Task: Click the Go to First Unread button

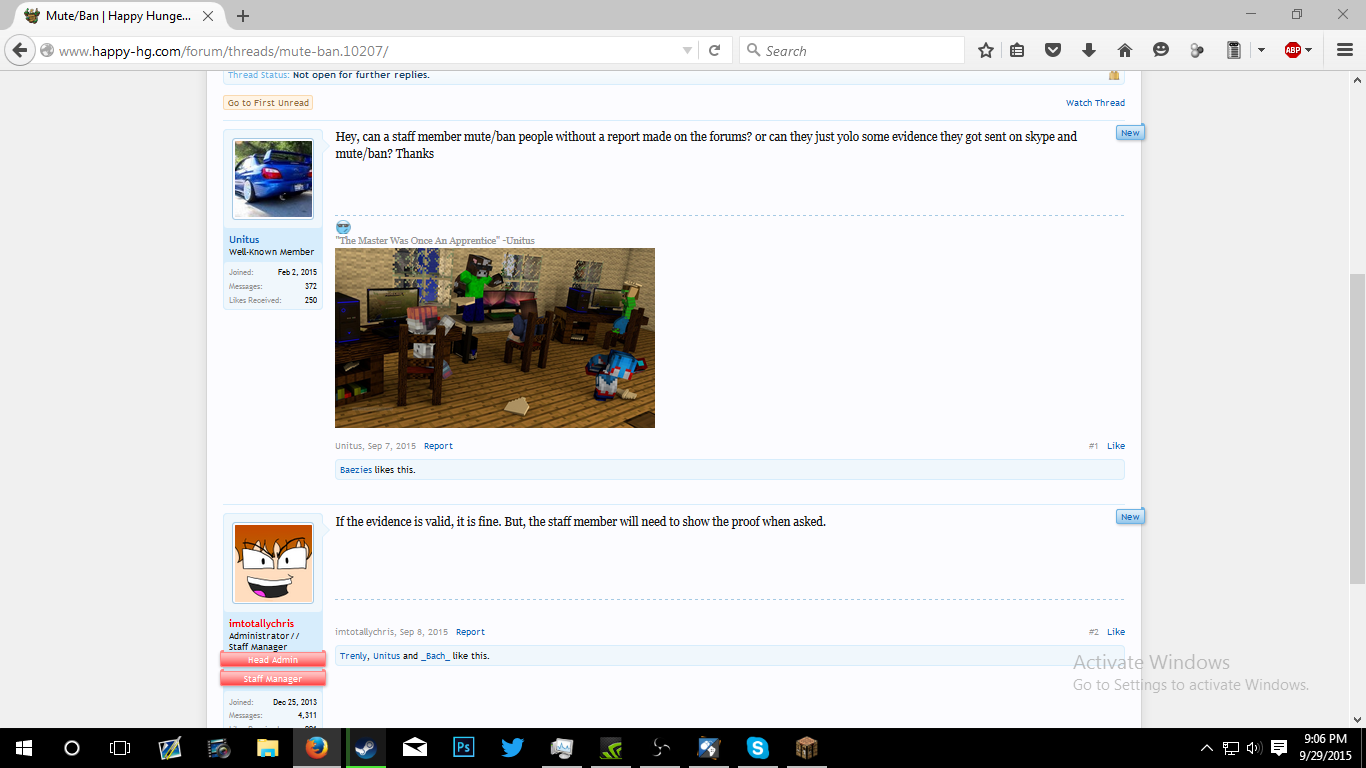Action: (x=268, y=103)
